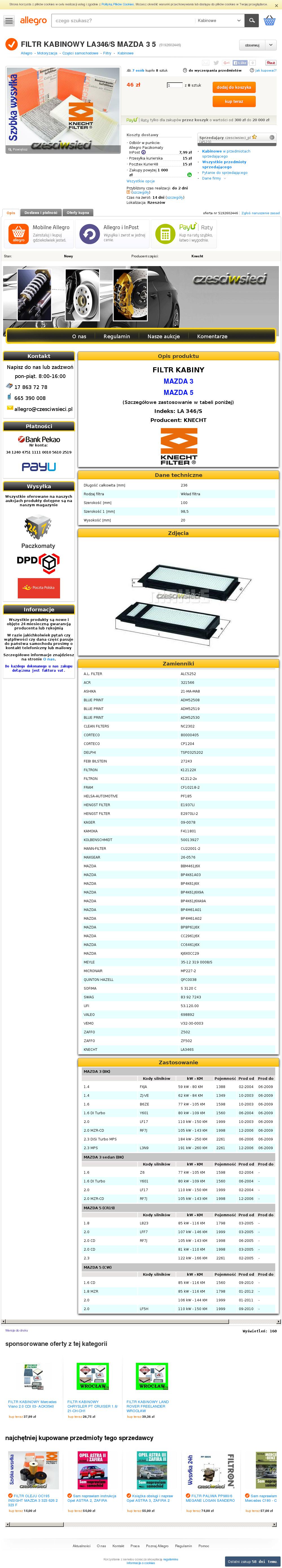Open the hamburger menu beside Allegro logo
Image resolution: width=282 pixels, height=1568 pixels.
click(8, 21)
